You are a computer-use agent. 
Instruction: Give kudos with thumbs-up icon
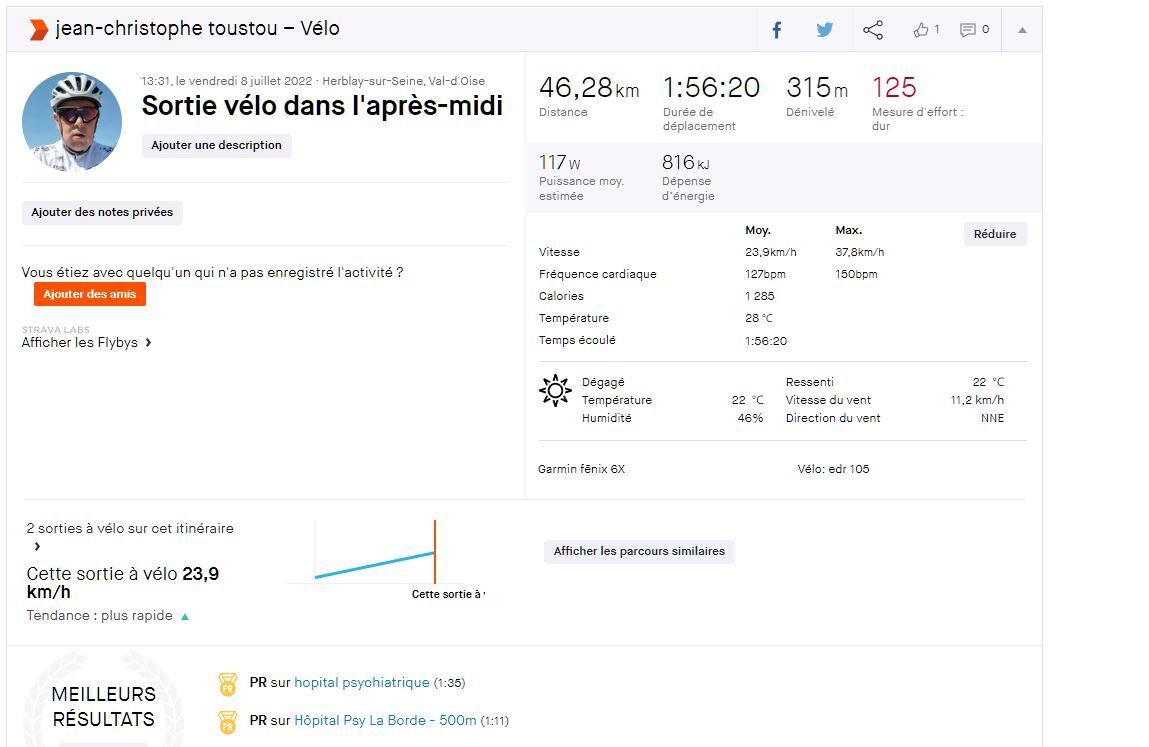pos(921,30)
